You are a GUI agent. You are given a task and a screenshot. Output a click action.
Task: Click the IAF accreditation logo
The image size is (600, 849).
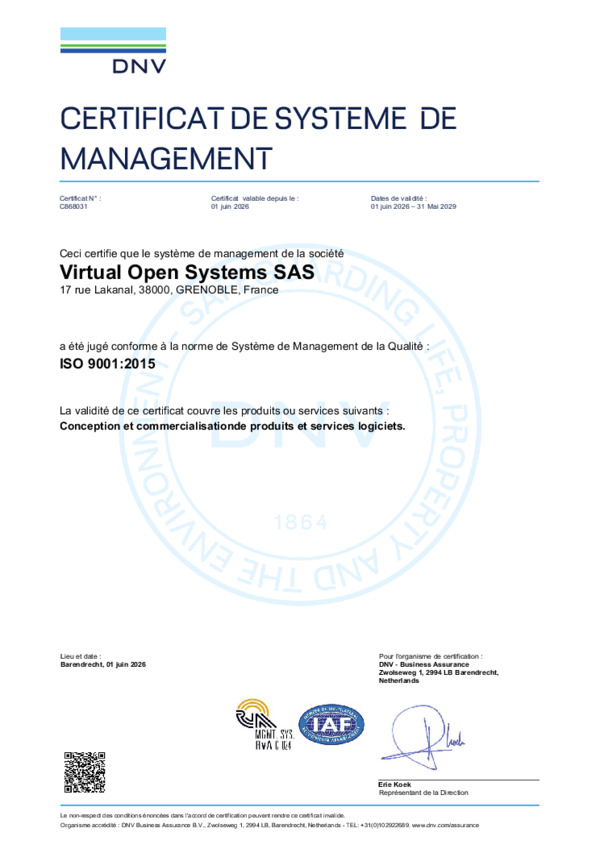pos(331,724)
